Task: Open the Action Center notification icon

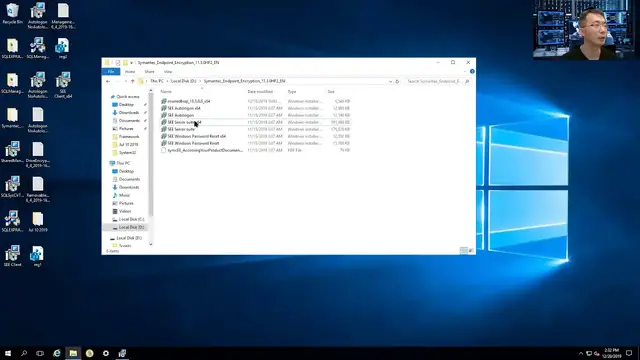Action: pyautogui.click(x=629, y=353)
